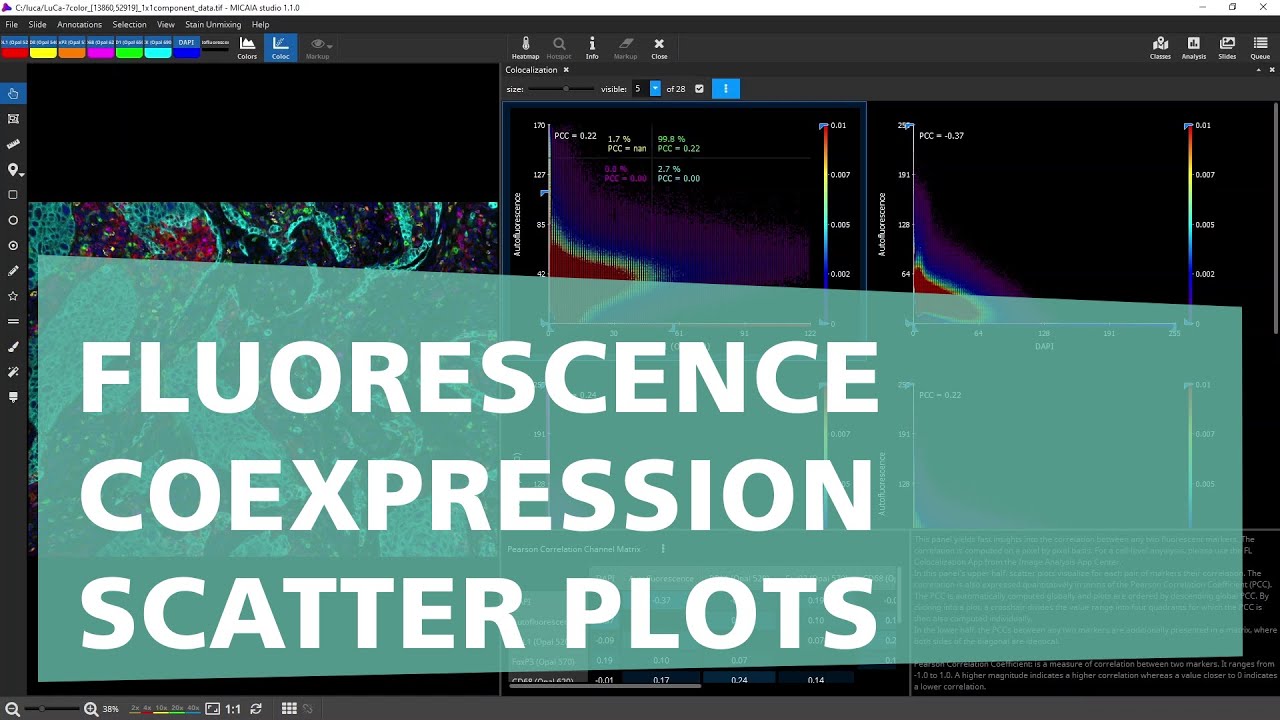Toggle the cyan Opal 690 channel
Image resolution: width=1280 pixels, height=720 pixels.
[x=158, y=48]
